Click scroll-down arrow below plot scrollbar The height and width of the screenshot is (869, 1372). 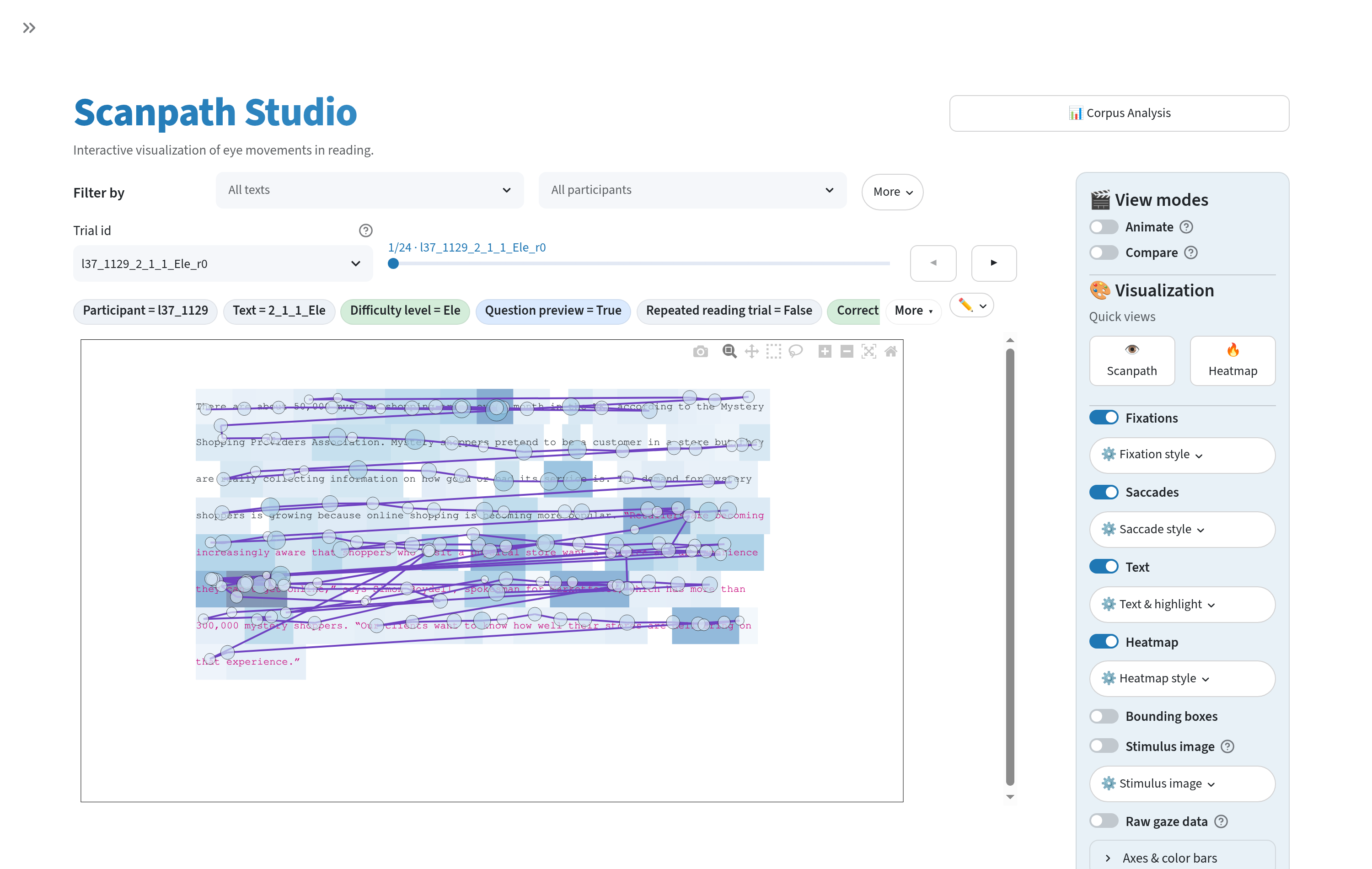(x=1010, y=797)
